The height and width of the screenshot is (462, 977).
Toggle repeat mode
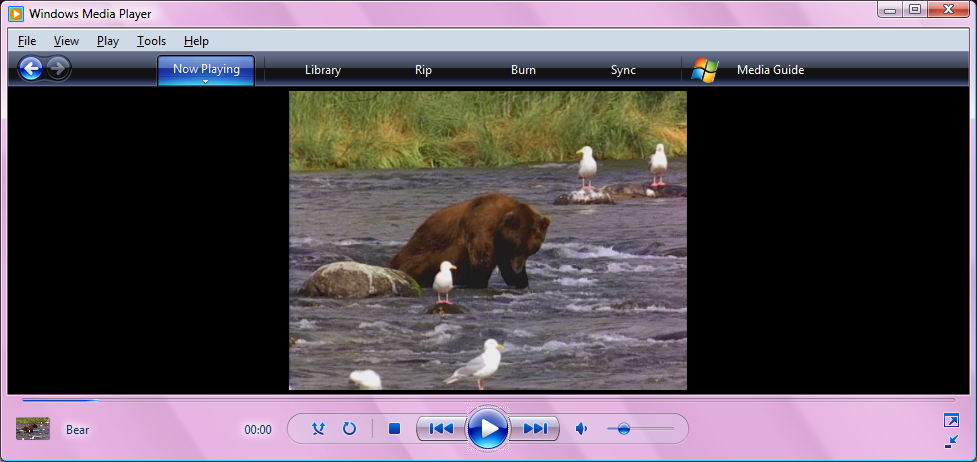[x=349, y=429]
